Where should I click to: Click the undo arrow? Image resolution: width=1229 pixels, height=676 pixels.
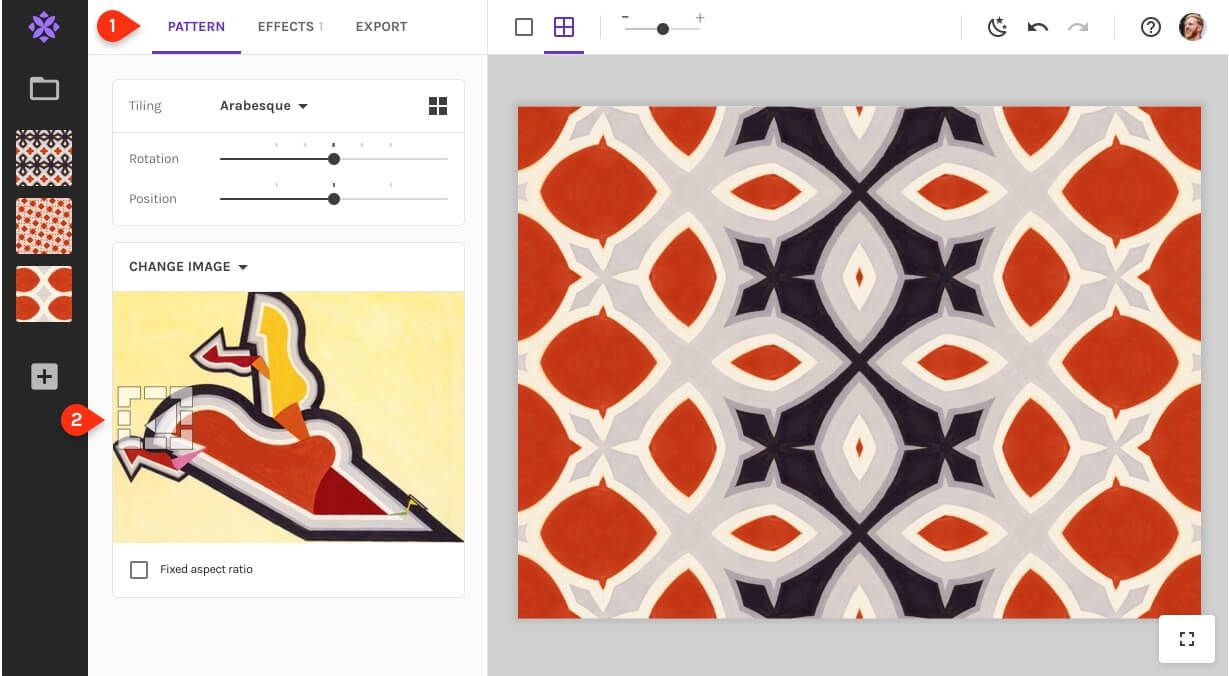pyautogui.click(x=1037, y=27)
